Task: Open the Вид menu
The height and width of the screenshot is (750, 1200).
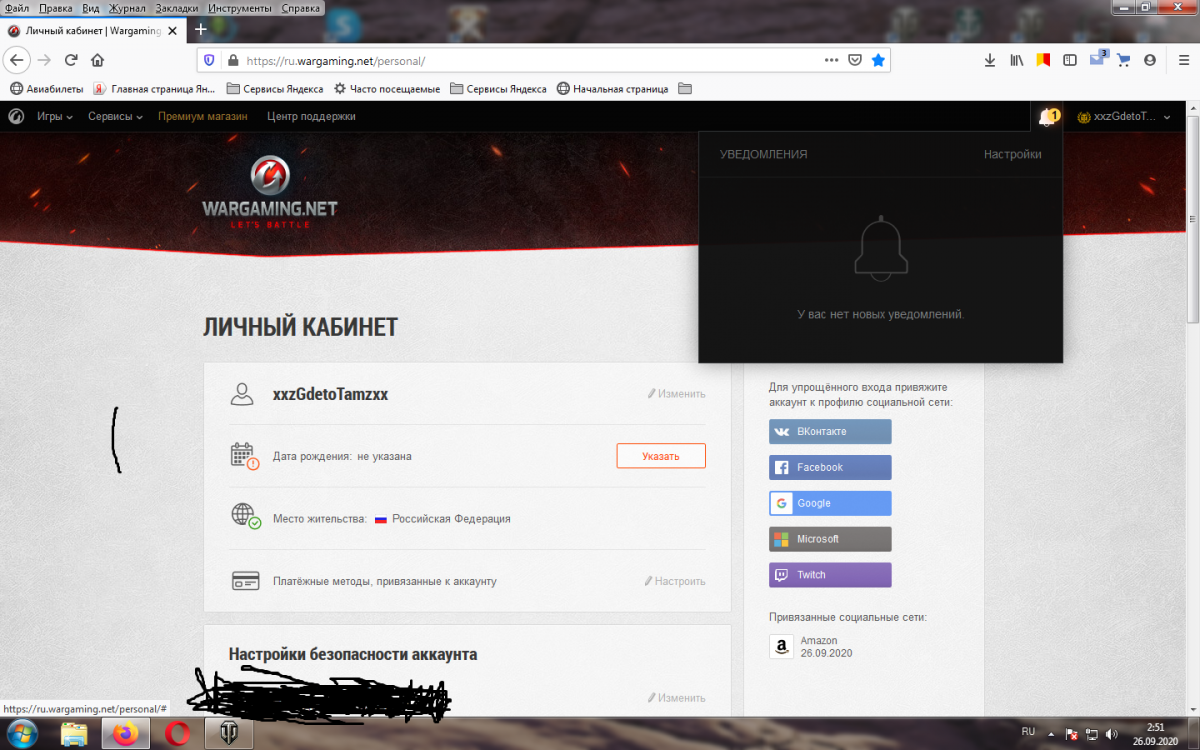Action: tap(91, 7)
